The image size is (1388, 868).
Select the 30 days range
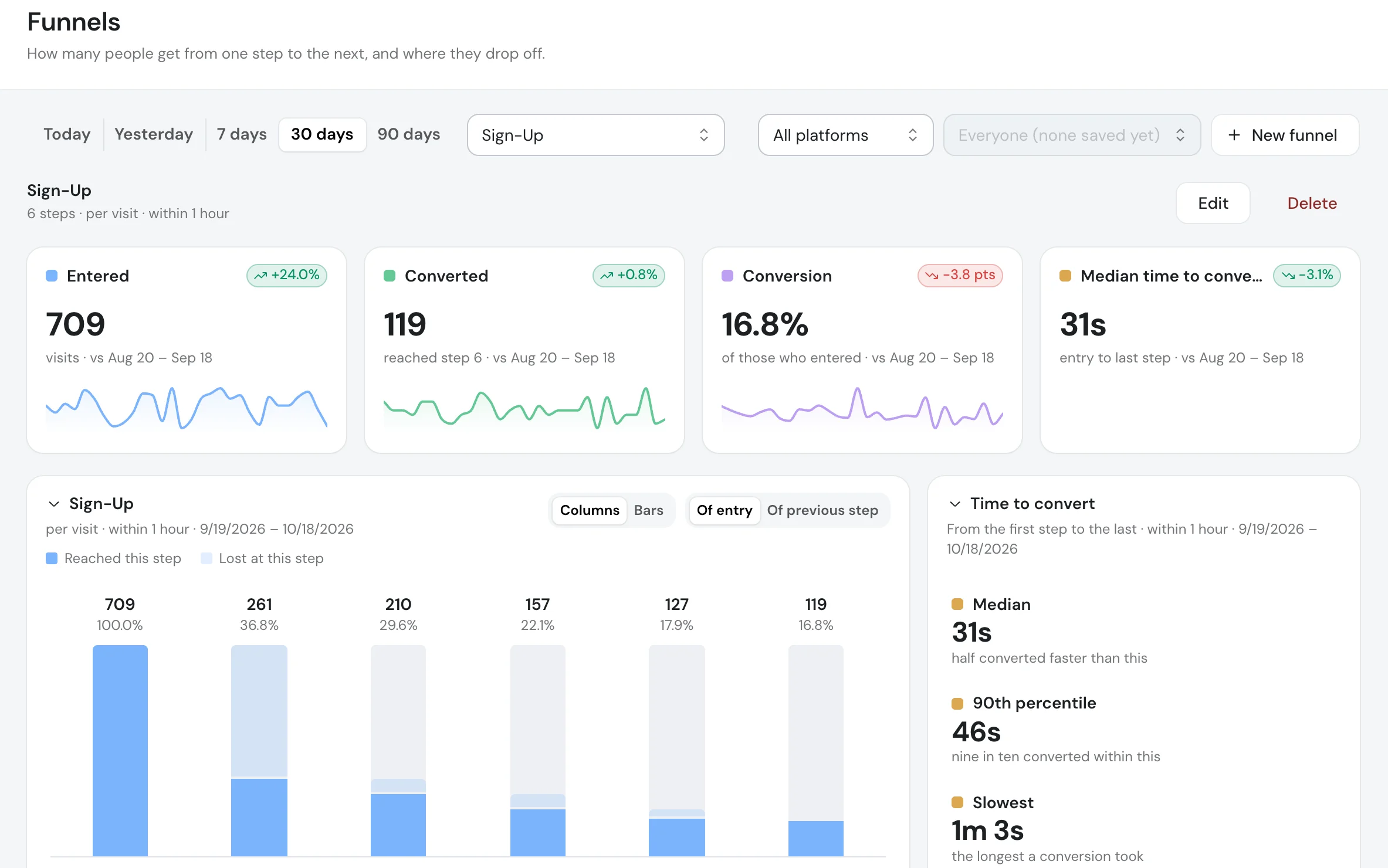pyautogui.click(x=322, y=134)
